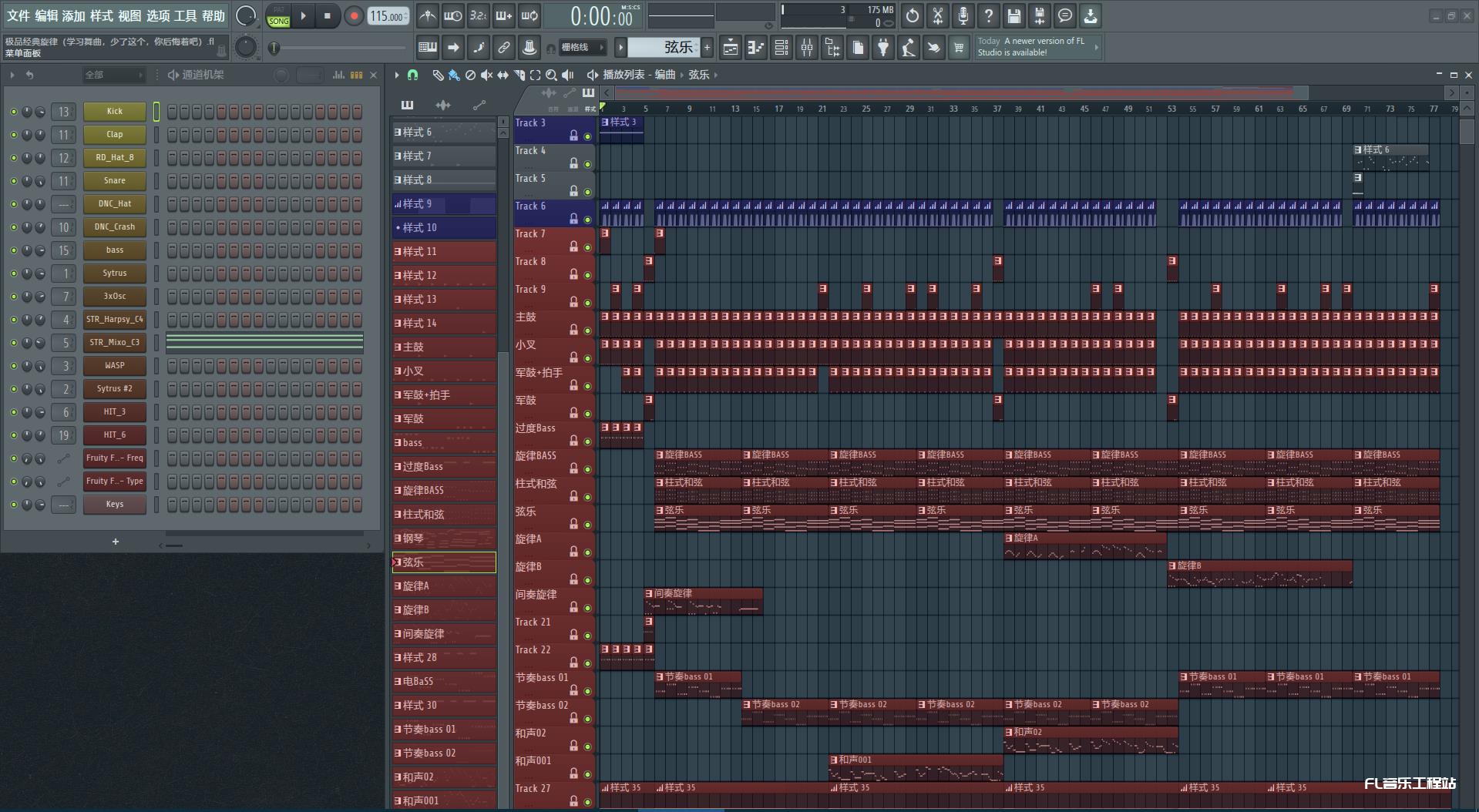Open the 文件 menu
1479x812 pixels.
tap(18, 15)
